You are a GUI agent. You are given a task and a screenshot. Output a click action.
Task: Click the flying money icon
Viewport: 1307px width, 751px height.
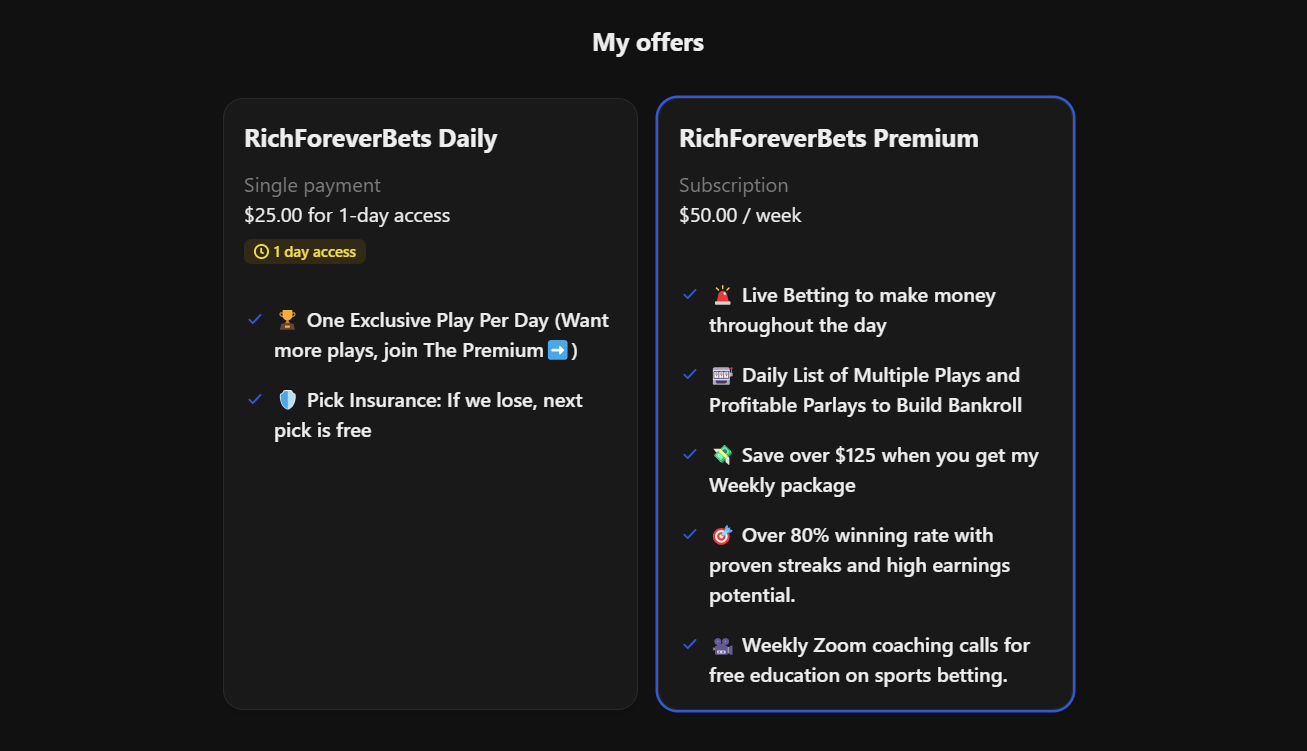click(x=722, y=455)
